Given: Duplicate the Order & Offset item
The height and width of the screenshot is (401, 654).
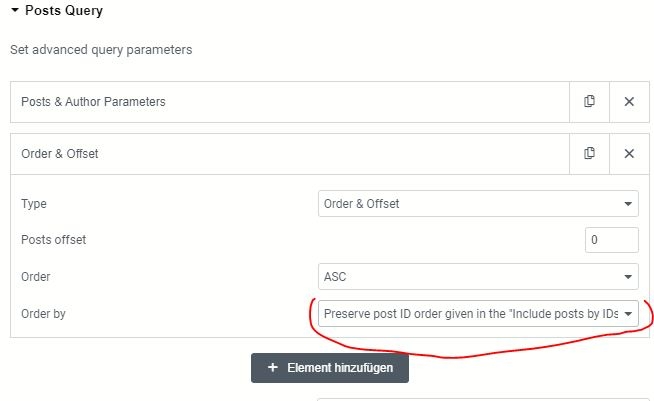Looking at the screenshot, I should coord(589,154).
